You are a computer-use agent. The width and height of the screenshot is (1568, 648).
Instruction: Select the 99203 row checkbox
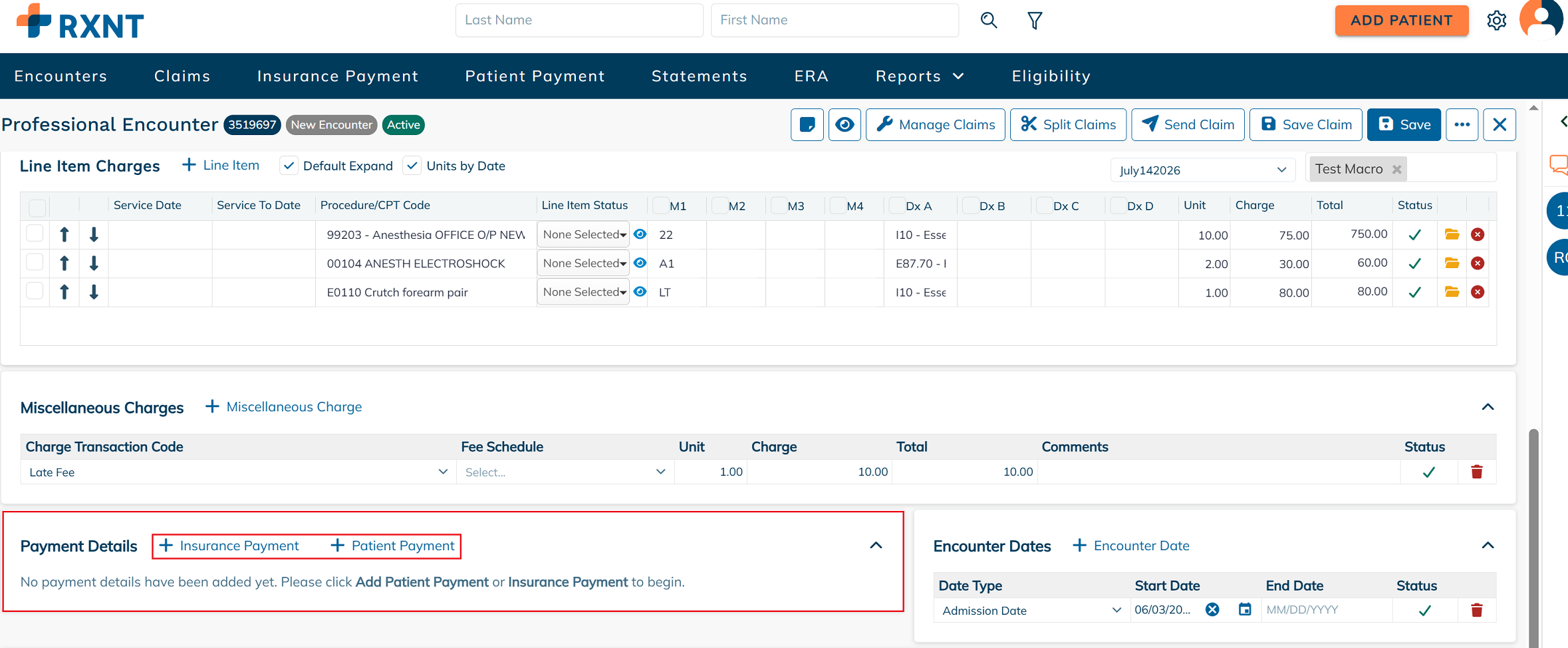(x=35, y=233)
